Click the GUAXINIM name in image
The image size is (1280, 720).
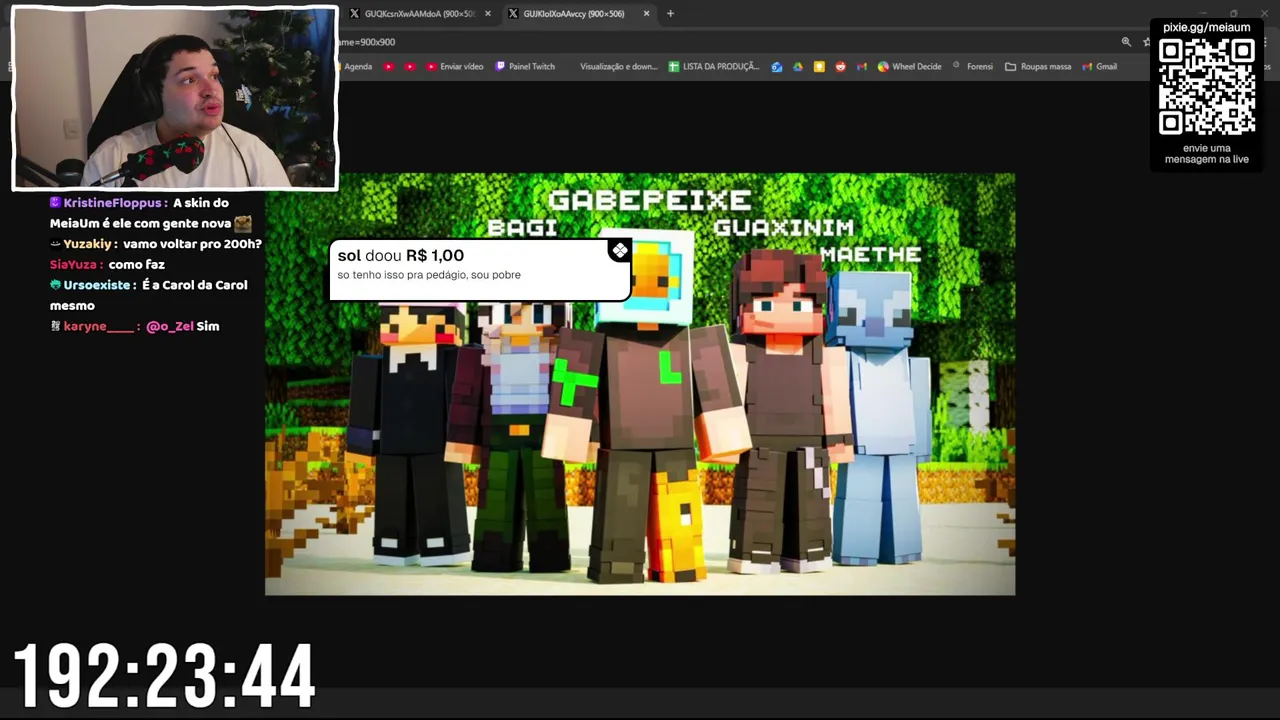[784, 228]
